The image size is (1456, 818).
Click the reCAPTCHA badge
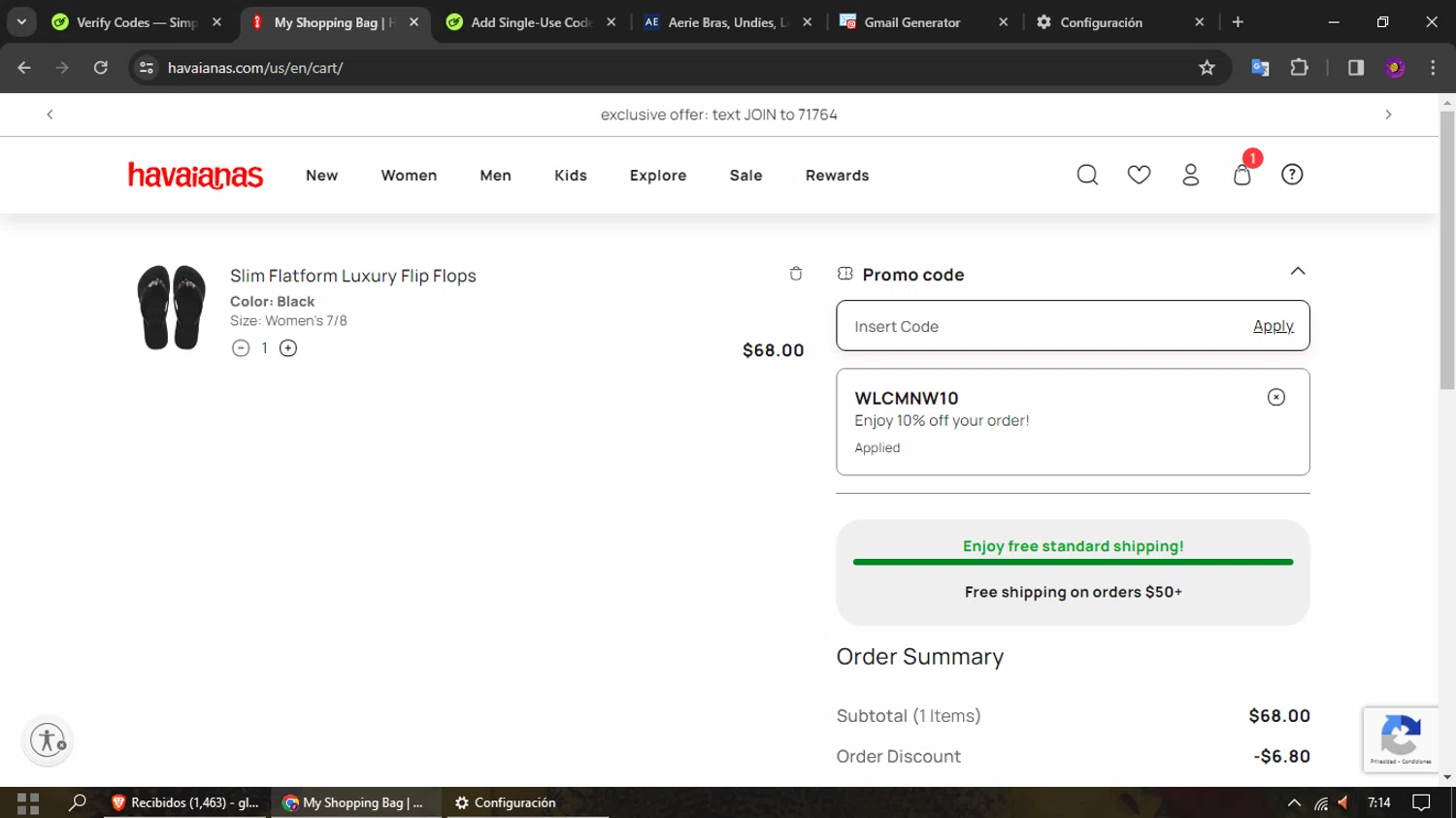click(x=1400, y=739)
